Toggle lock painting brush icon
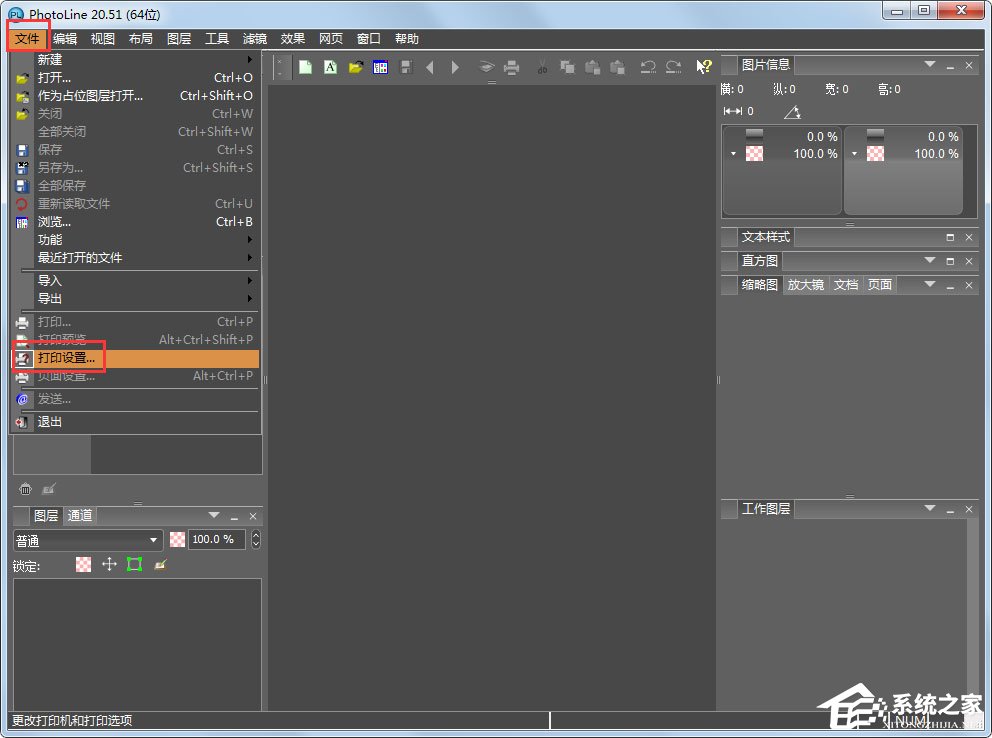Screen dimensions: 992x738 click(160, 564)
